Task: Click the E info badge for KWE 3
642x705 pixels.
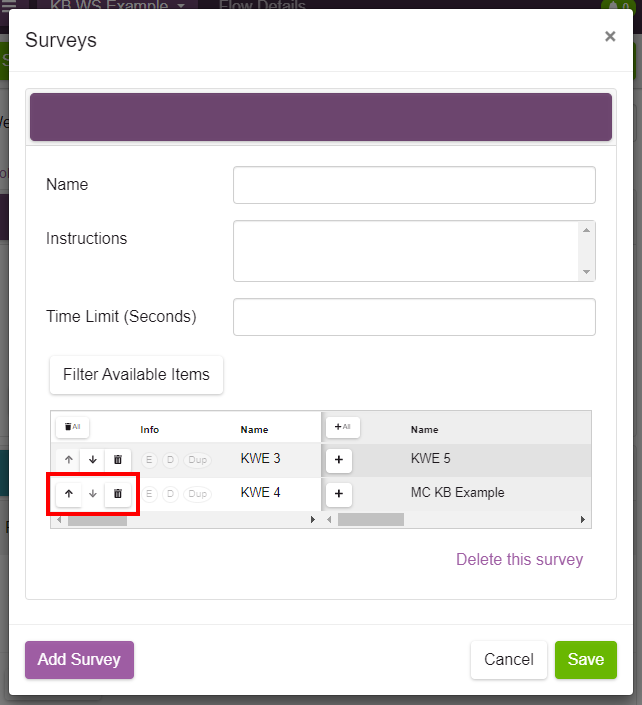Action: click(149, 460)
